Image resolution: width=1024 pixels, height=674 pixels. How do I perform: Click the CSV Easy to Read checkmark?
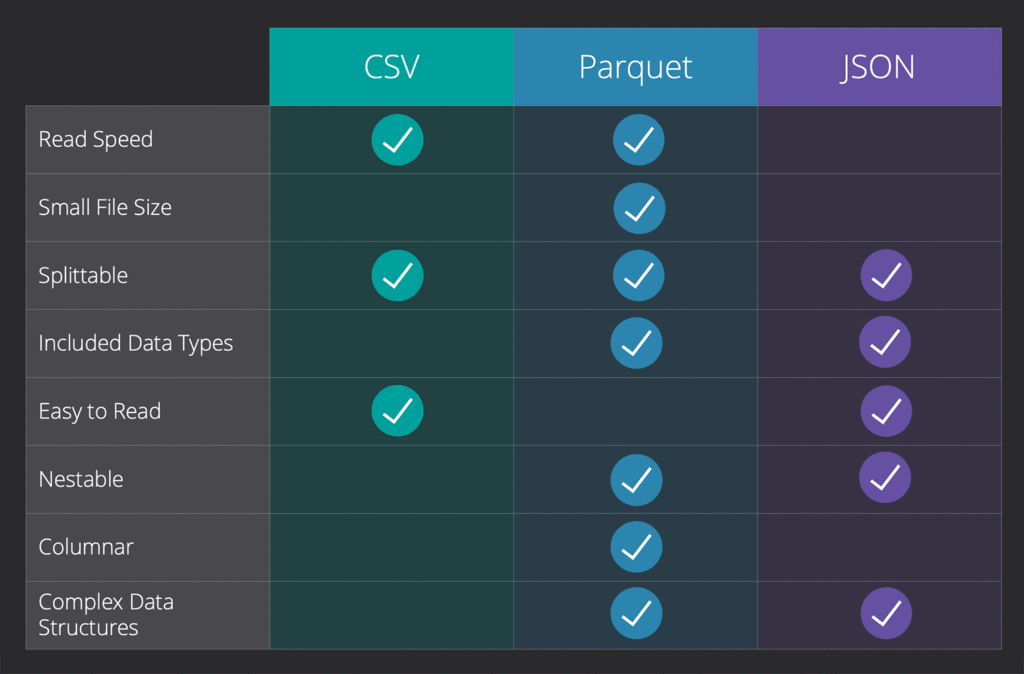coord(397,411)
